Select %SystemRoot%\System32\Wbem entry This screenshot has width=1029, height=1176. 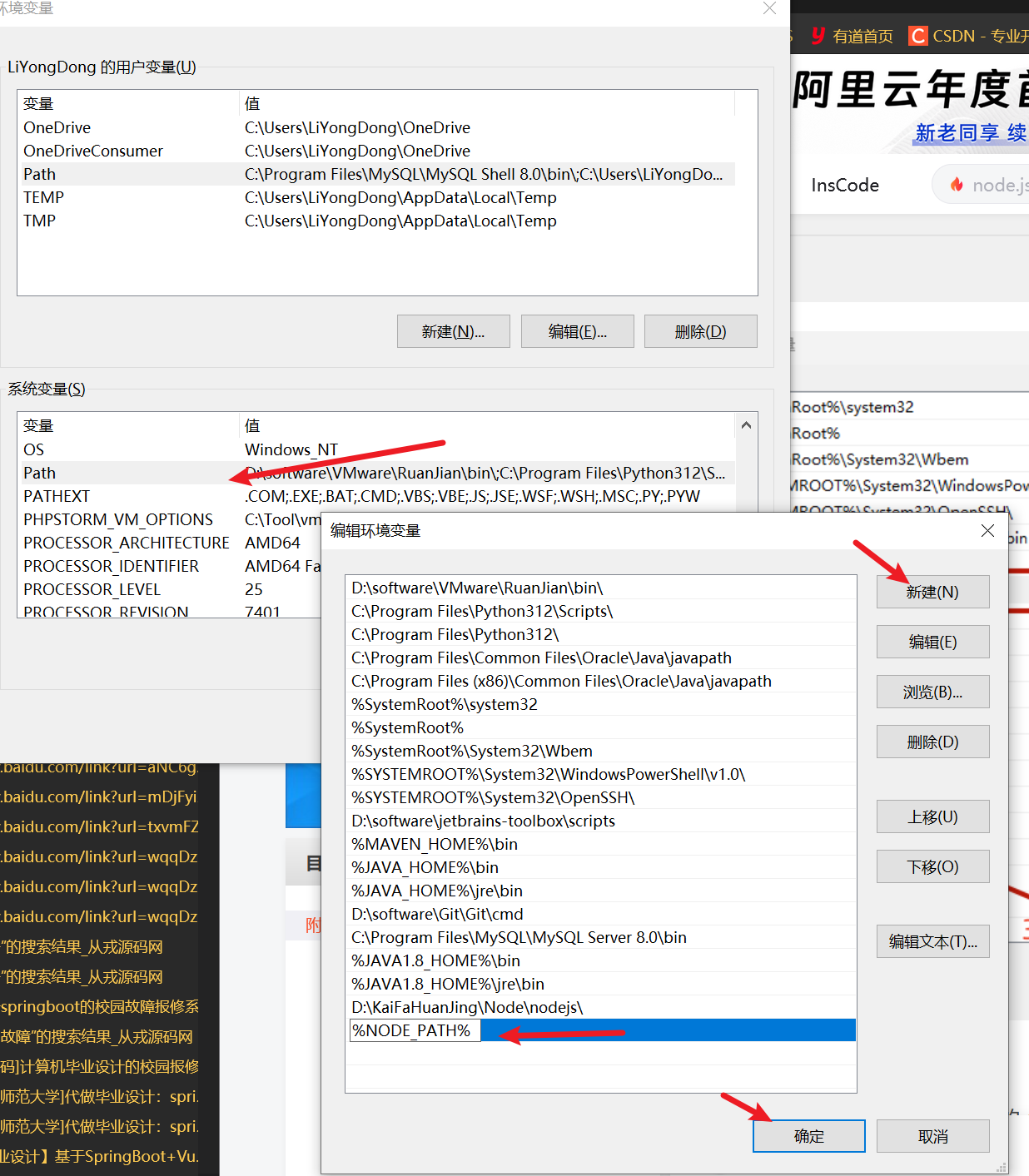(x=600, y=751)
